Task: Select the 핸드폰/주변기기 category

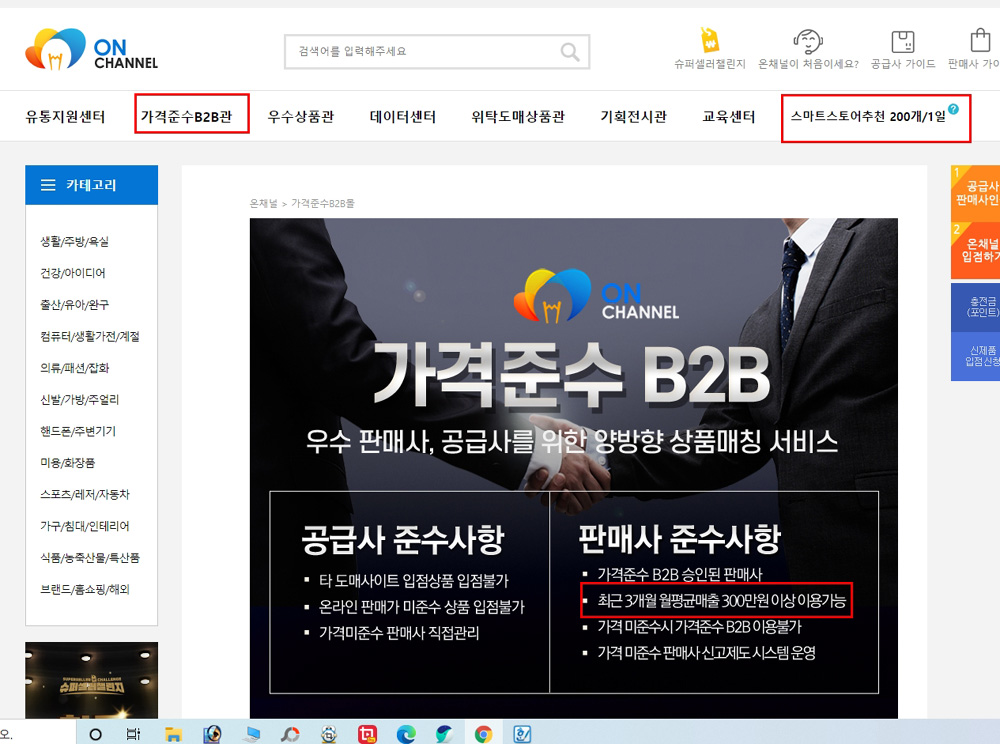Action: pos(78,431)
